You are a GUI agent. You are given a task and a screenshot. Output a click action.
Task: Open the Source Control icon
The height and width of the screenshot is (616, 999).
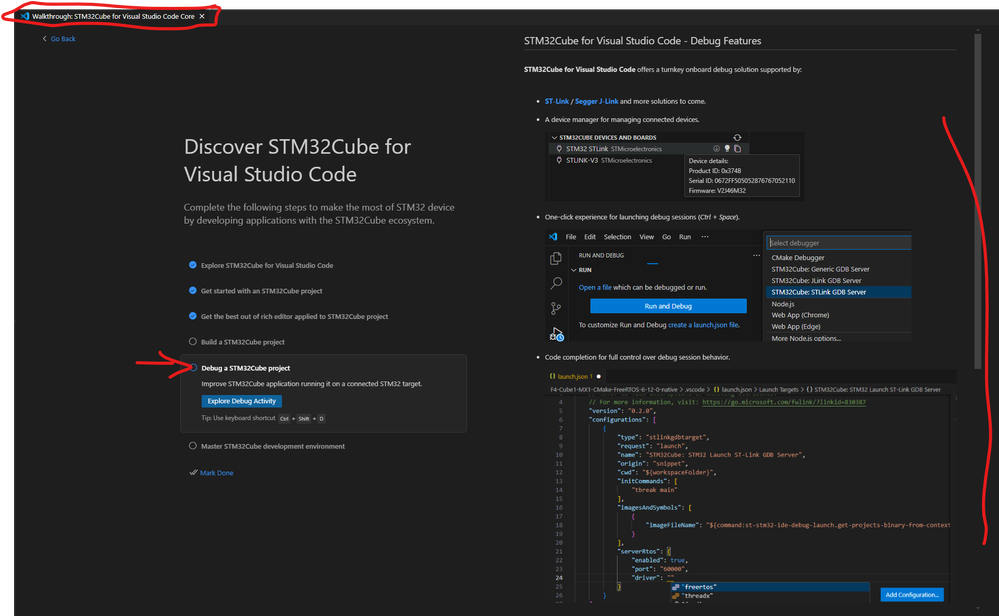556,306
